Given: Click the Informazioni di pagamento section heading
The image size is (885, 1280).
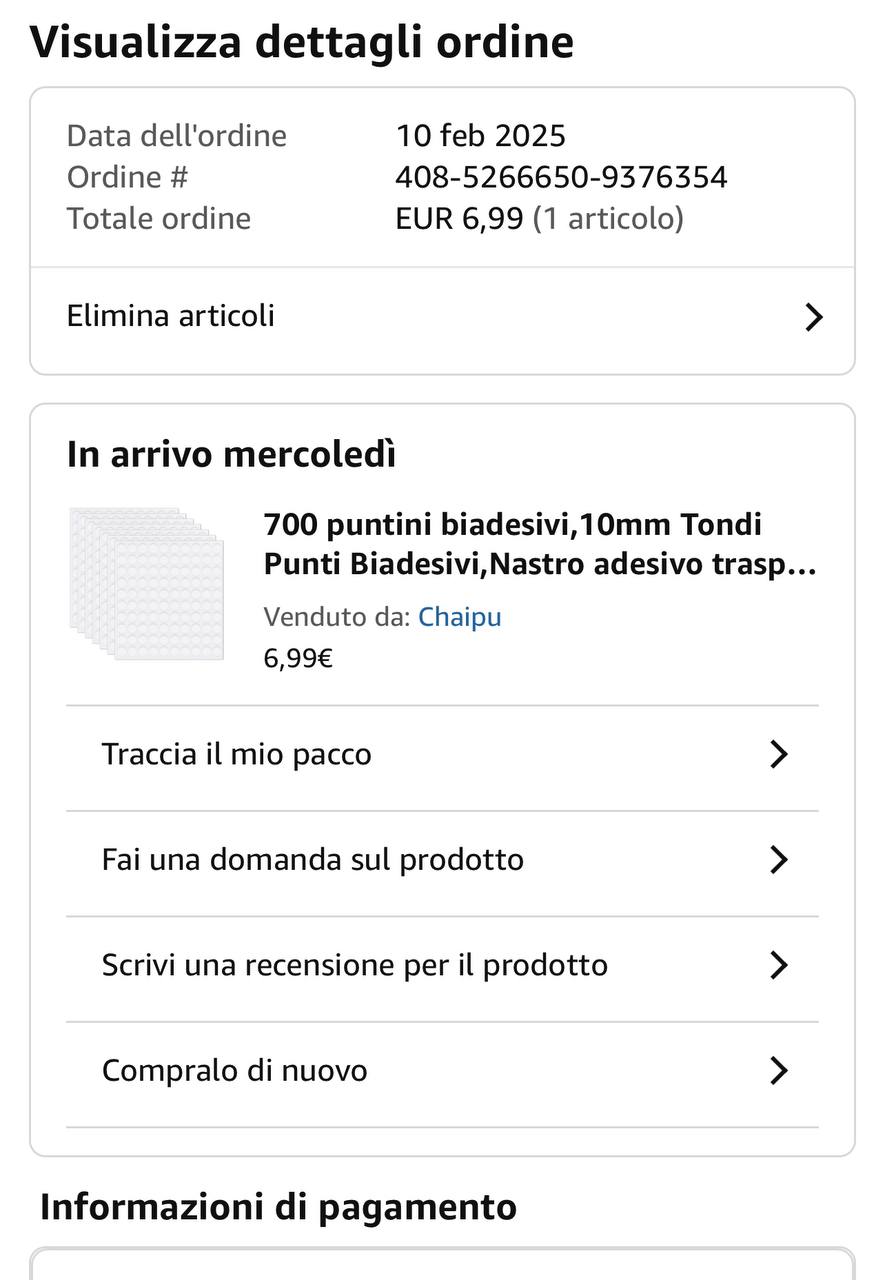Looking at the screenshot, I should coord(278,1207).
